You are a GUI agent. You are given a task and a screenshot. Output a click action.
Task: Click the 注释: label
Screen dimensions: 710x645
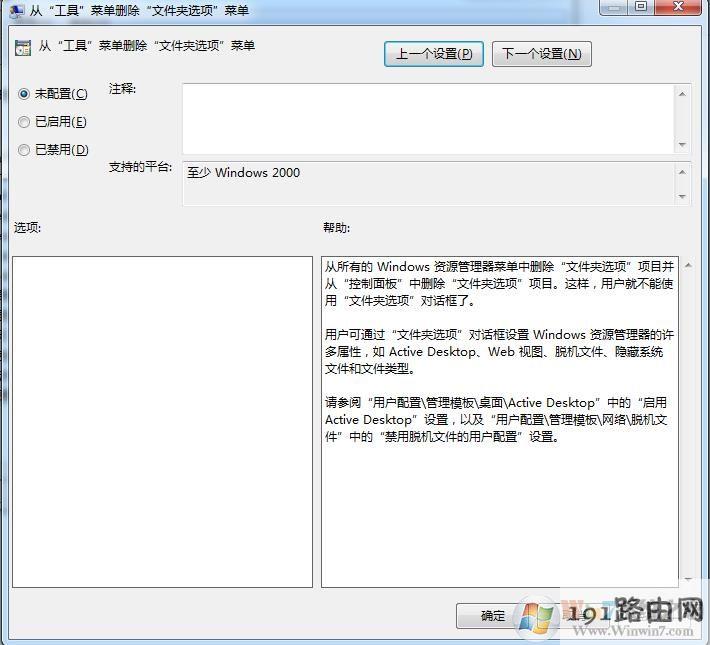pos(122,89)
